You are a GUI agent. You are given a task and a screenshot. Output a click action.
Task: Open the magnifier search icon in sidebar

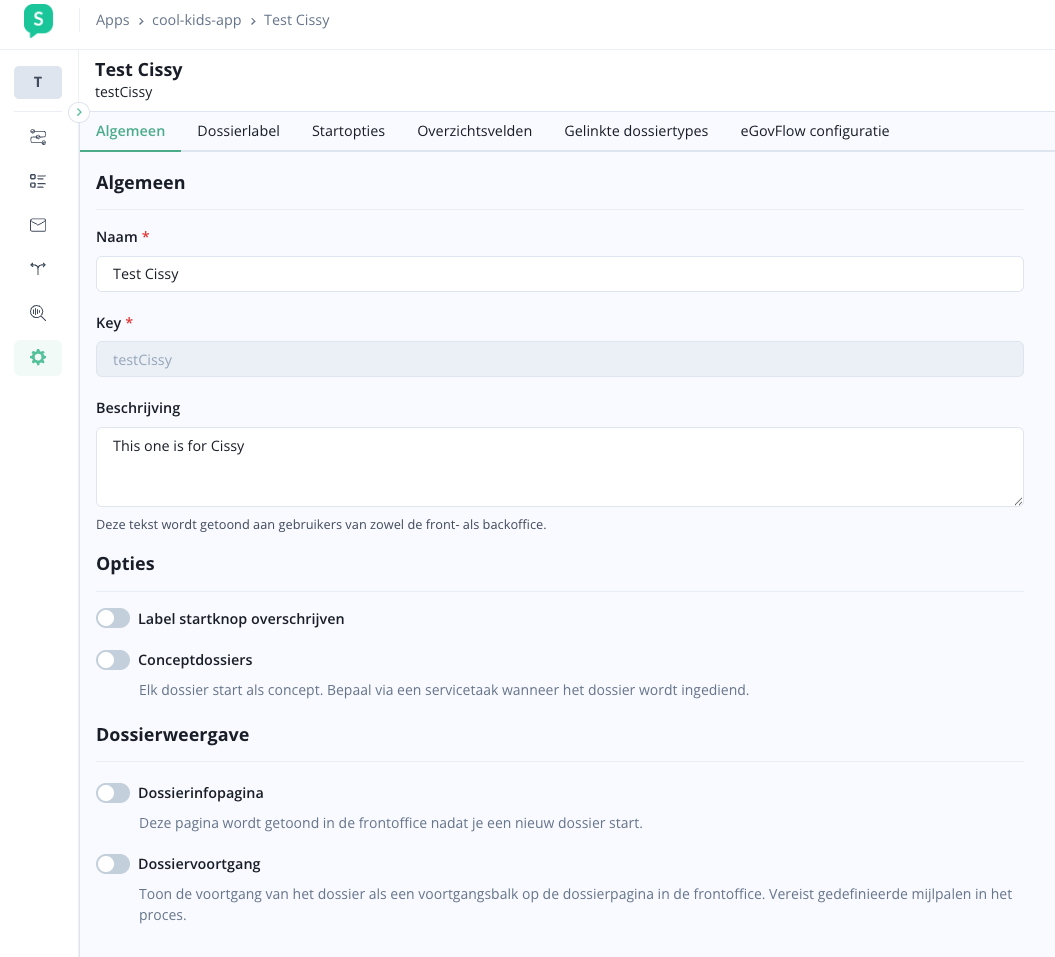pos(38,313)
